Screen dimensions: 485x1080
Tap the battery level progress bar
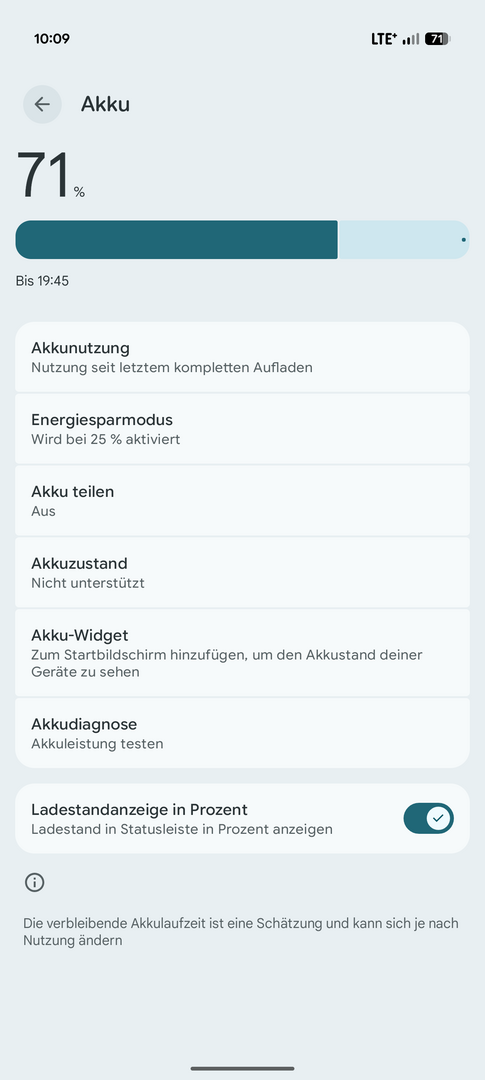(242, 240)
